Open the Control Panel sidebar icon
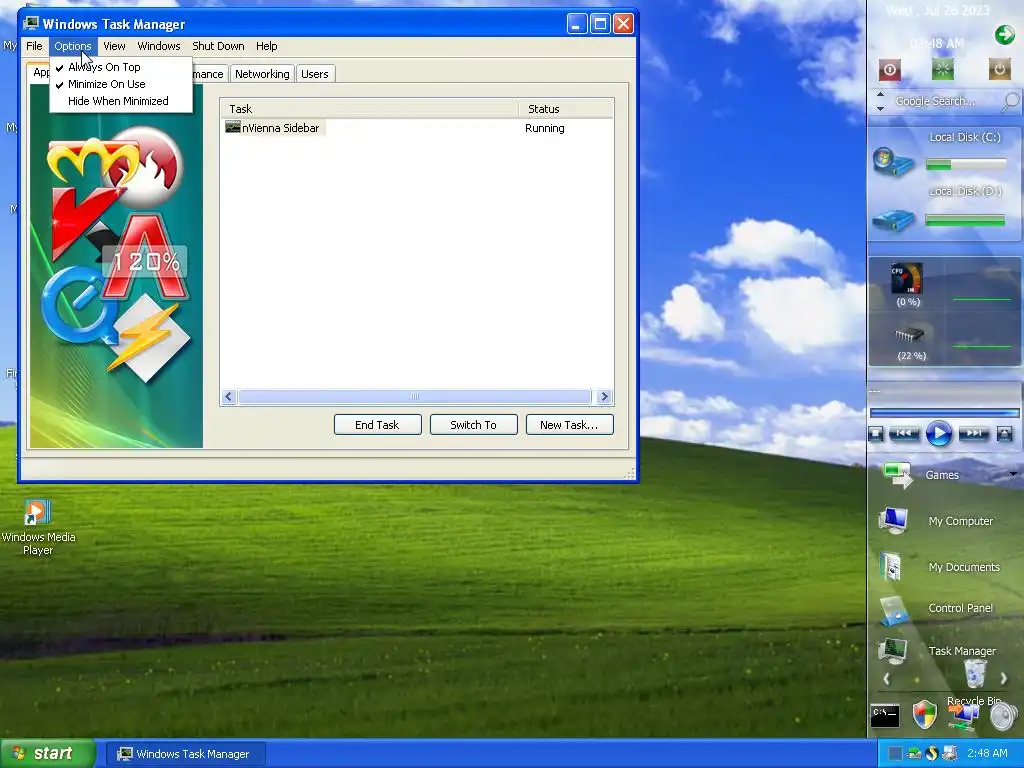Viewport: 1024px width, 768px height. [x=893, y=610]
